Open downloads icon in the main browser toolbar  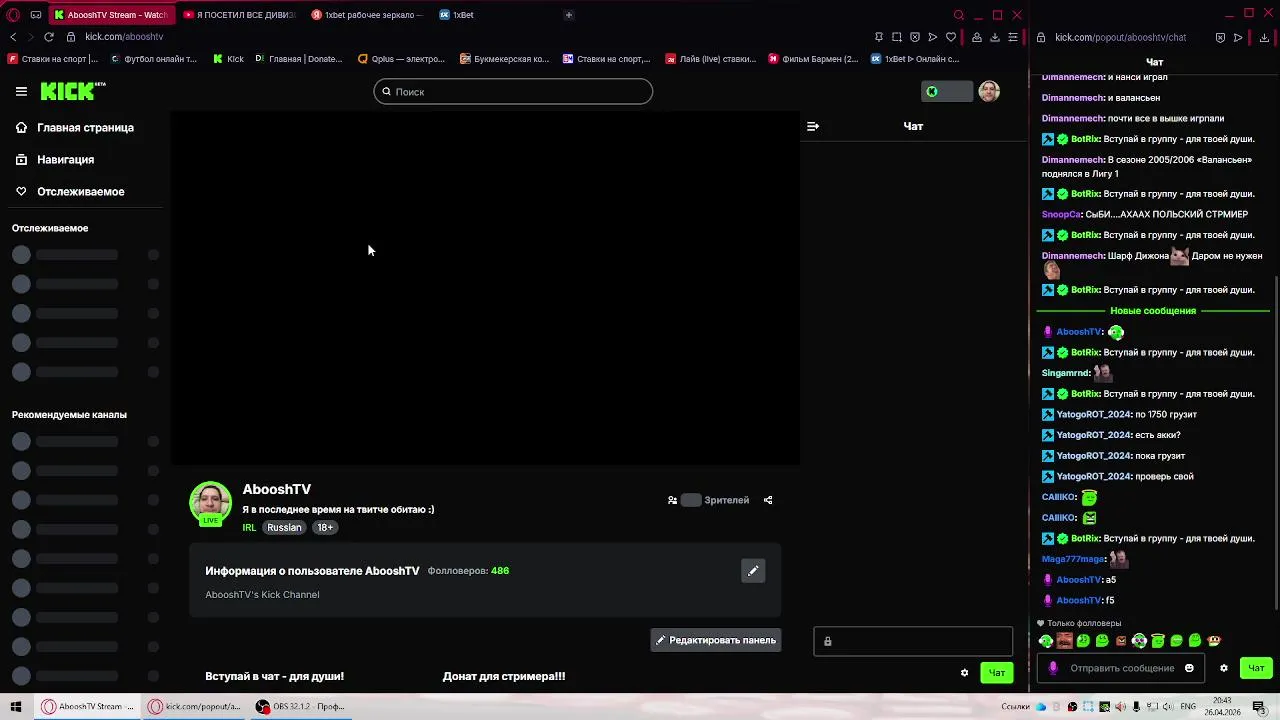(995, 37)
